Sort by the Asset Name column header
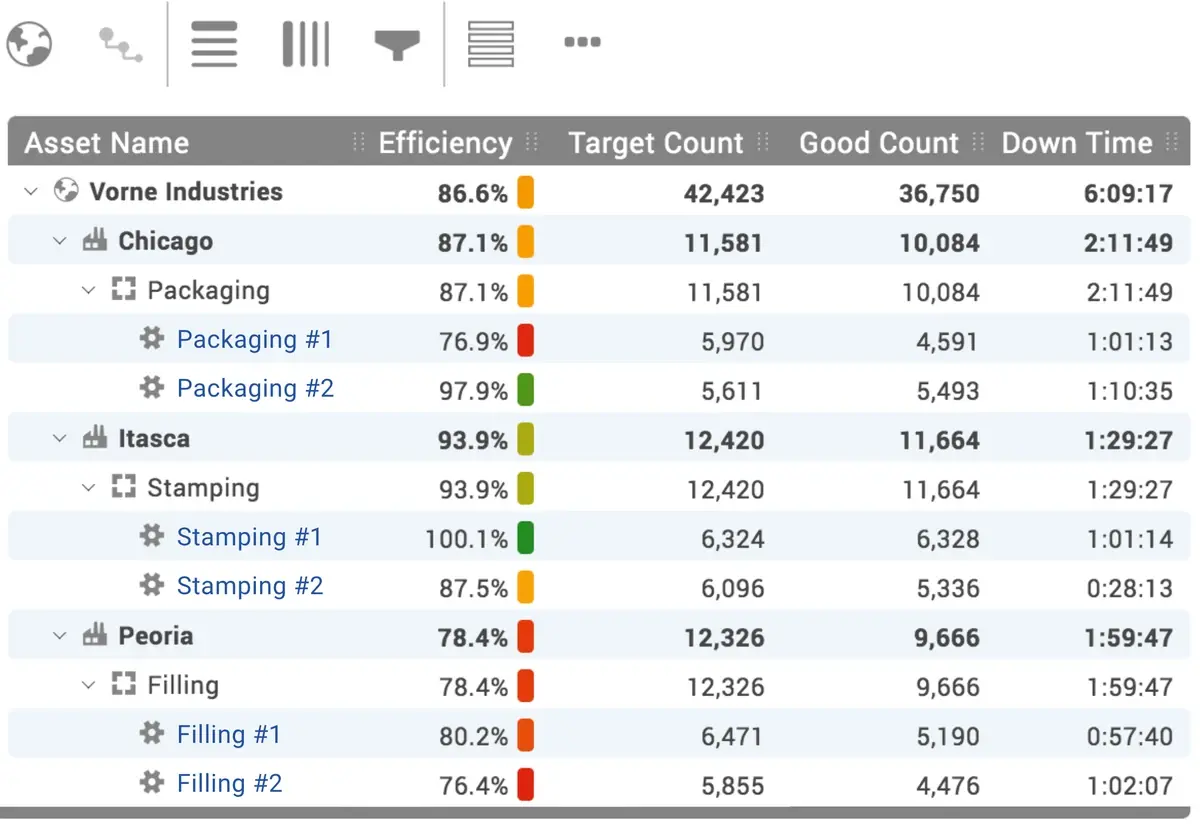This screenshot has width=1200, height=824. point(107,143)
